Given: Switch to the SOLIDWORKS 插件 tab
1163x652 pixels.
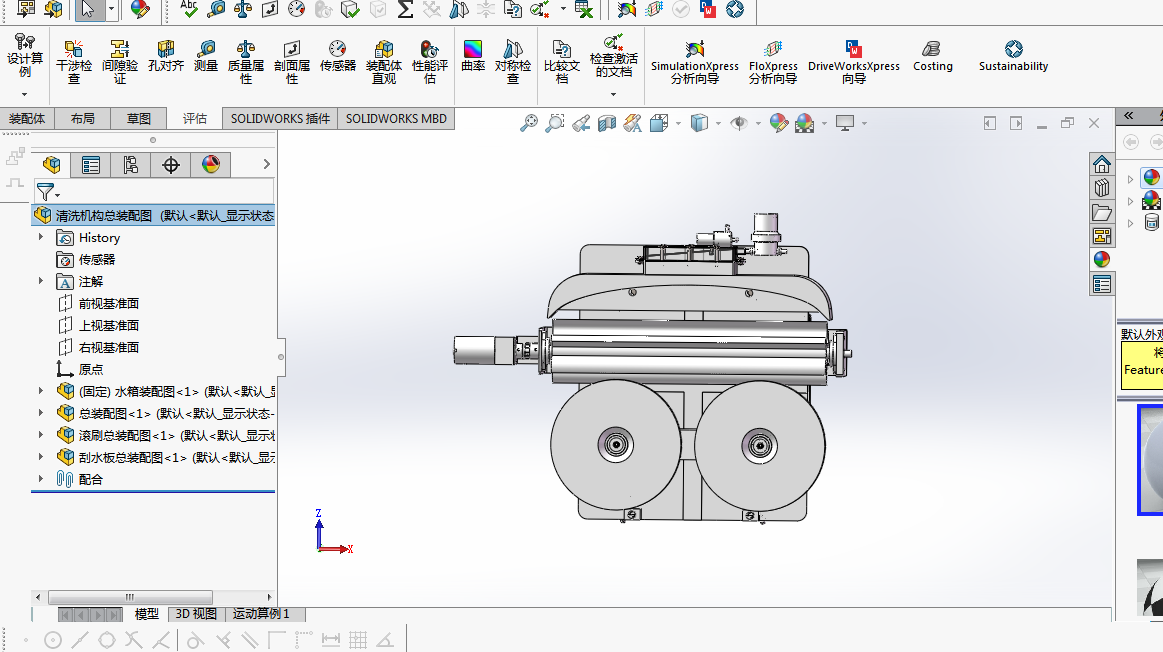Looking at the screenshot, I should [280, 119].
